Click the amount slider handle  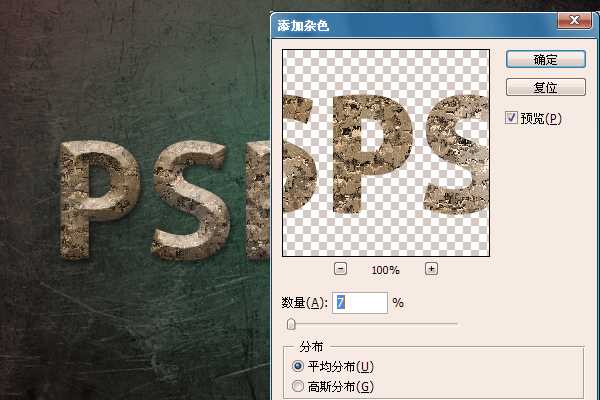tap(291, 324)
